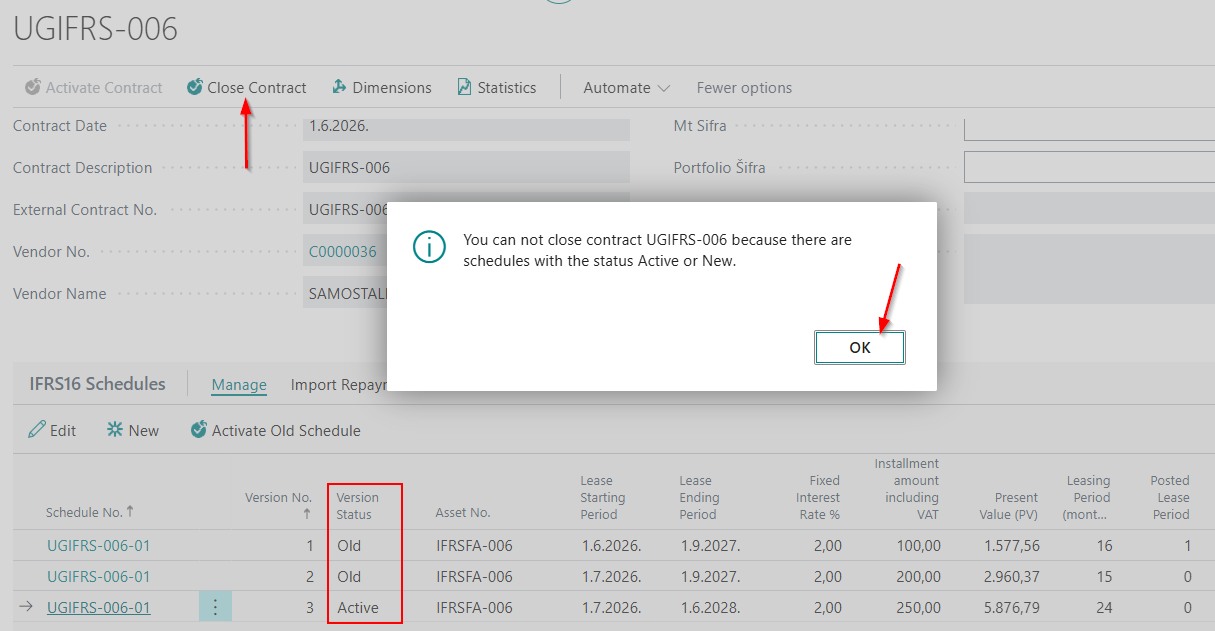Open schedule UGIFRS-006-01 version 2 link
The width and height of the screenshot is (1215, 631).
point(99,576)
